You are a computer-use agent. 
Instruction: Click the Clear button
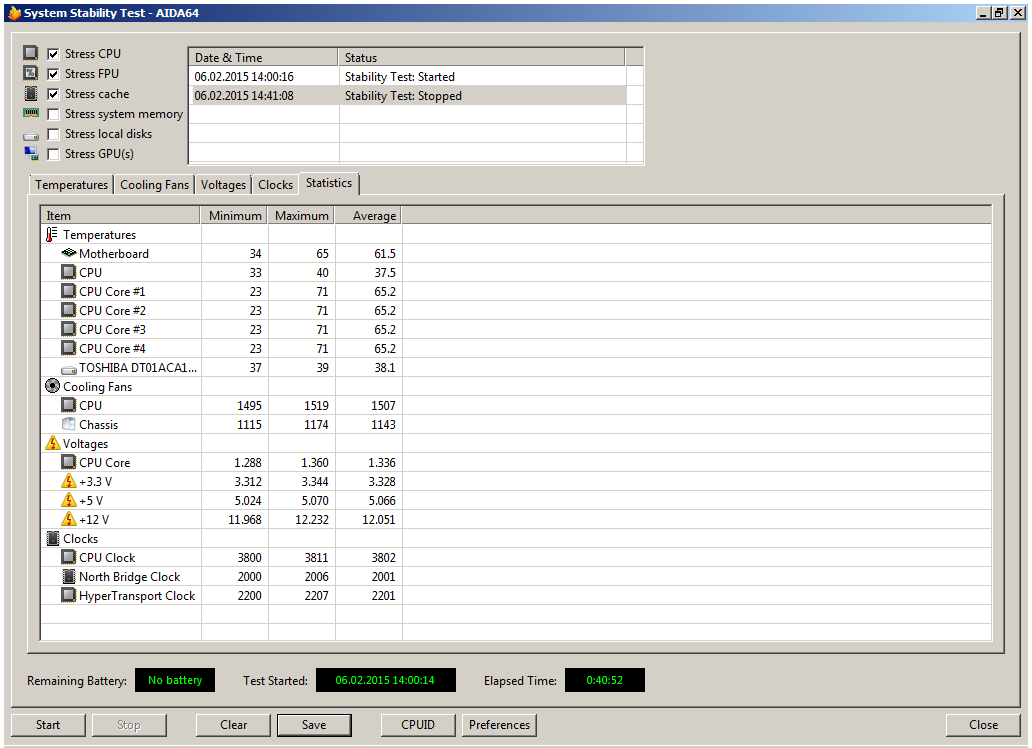coord(233,725)
